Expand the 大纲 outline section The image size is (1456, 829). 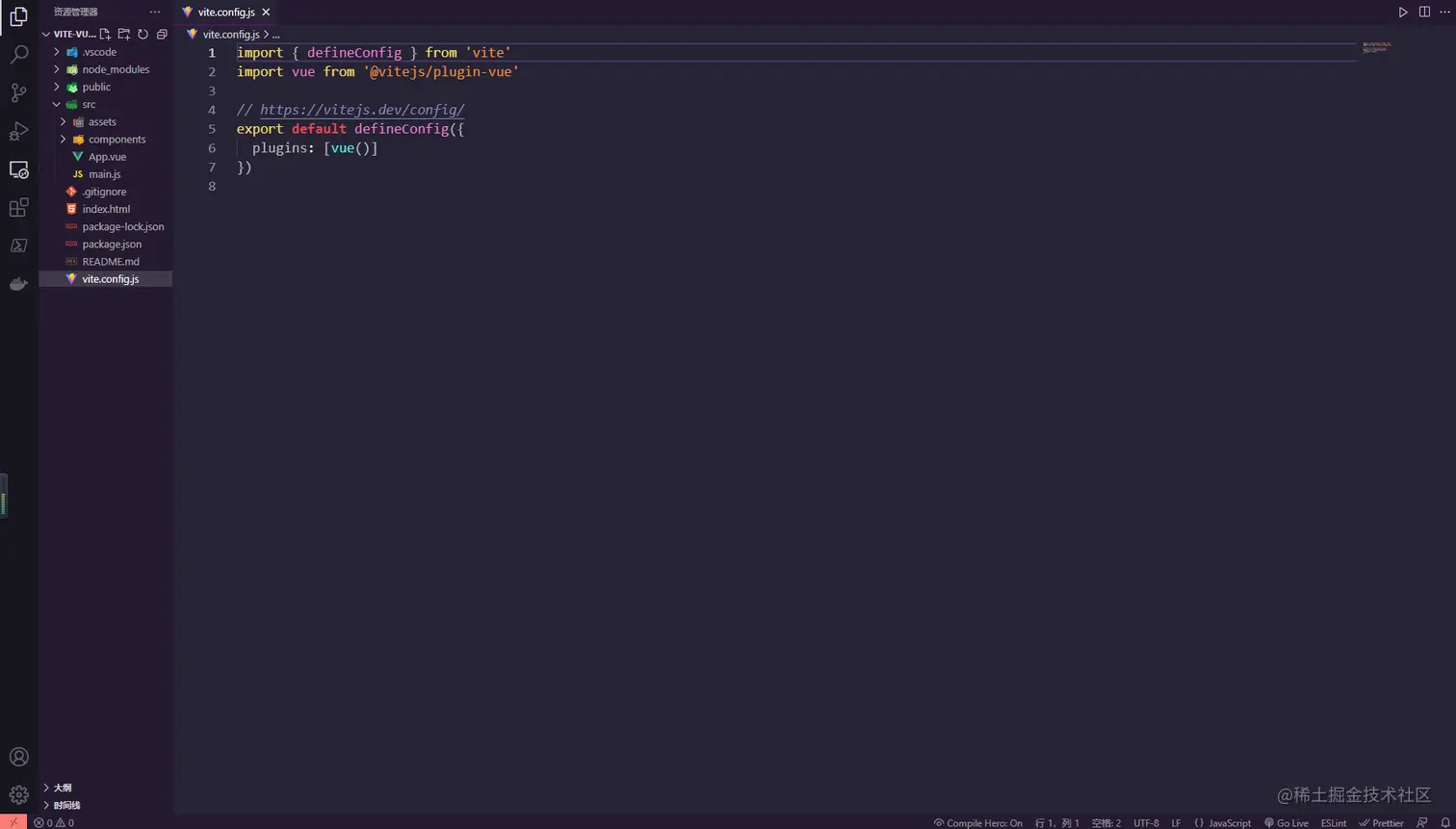click(x=106, y=788)
